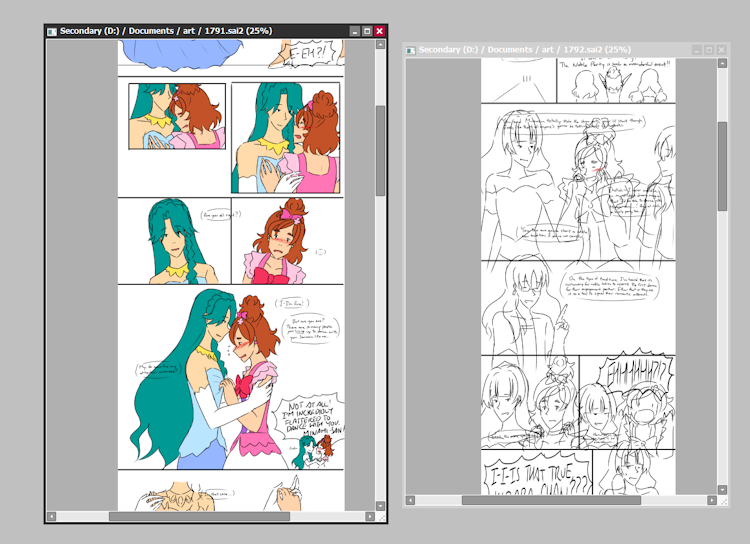750x544 pixels.
Task: Click the 1792.sai2 horizontal scrollbar thumb
Action: [x=551, y=500]
